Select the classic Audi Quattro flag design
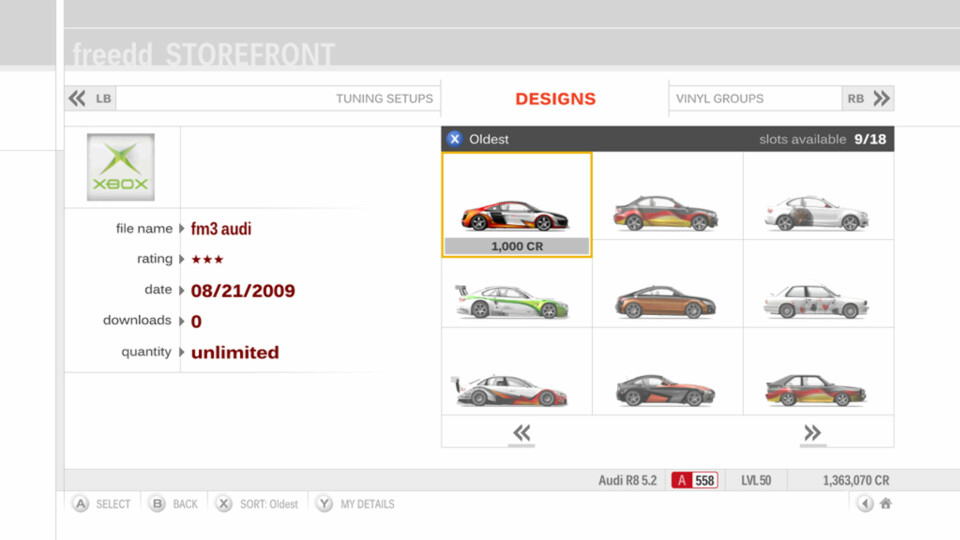This screenshot has width=960, height=540. click(x=816, y=389)
